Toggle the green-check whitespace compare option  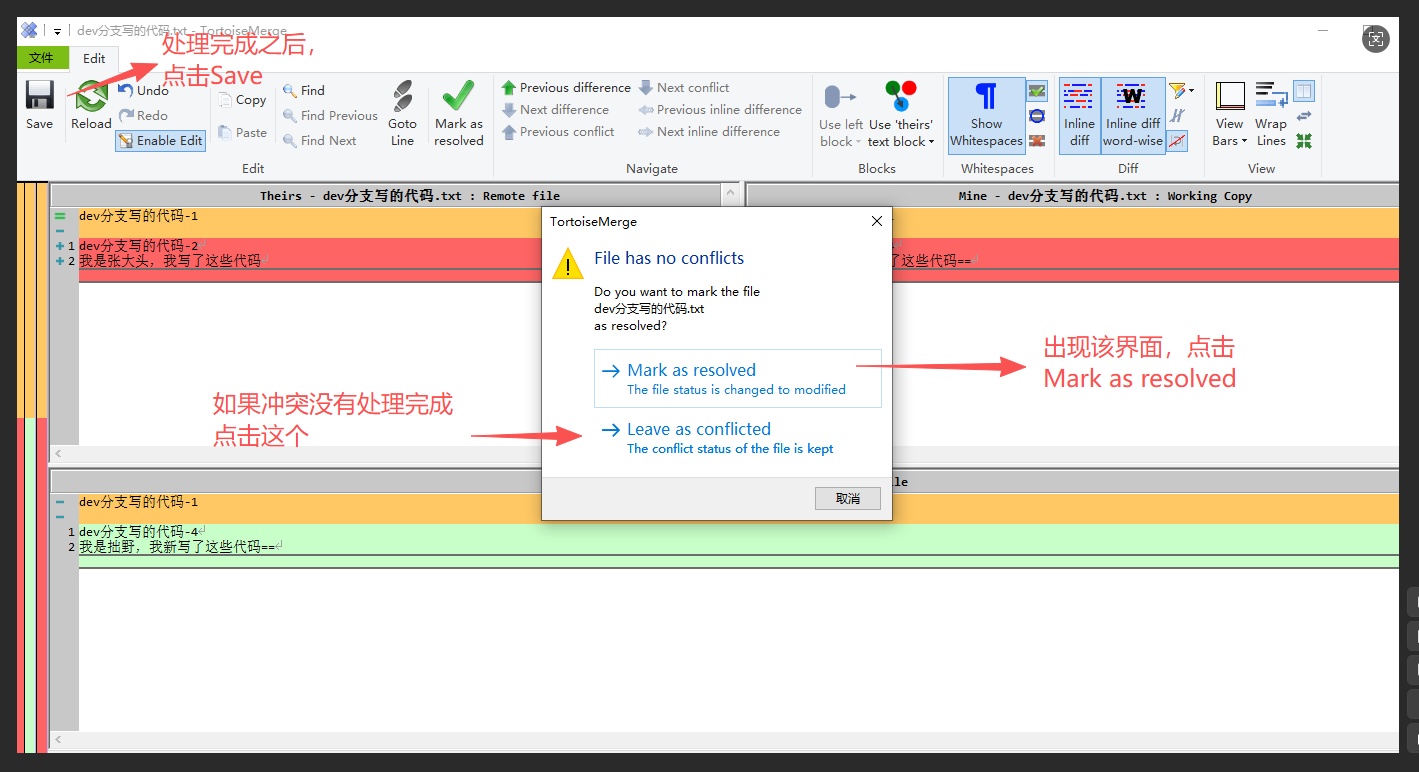1037,90
